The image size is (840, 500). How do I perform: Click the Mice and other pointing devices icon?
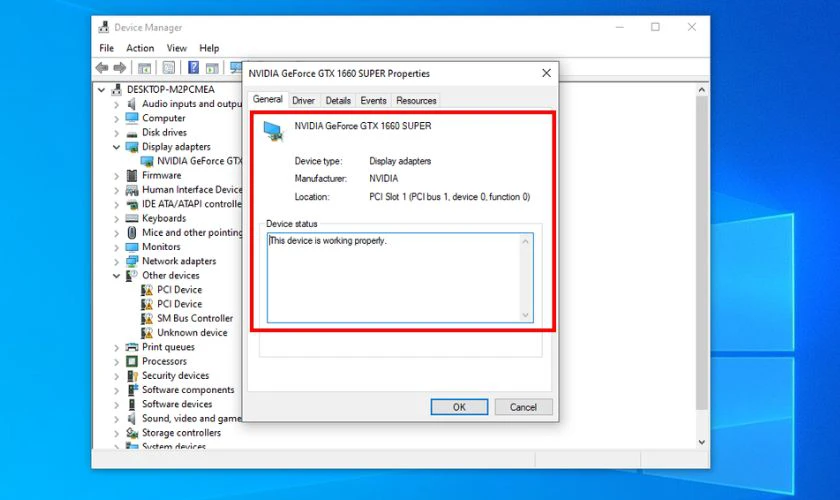point(132,233)
